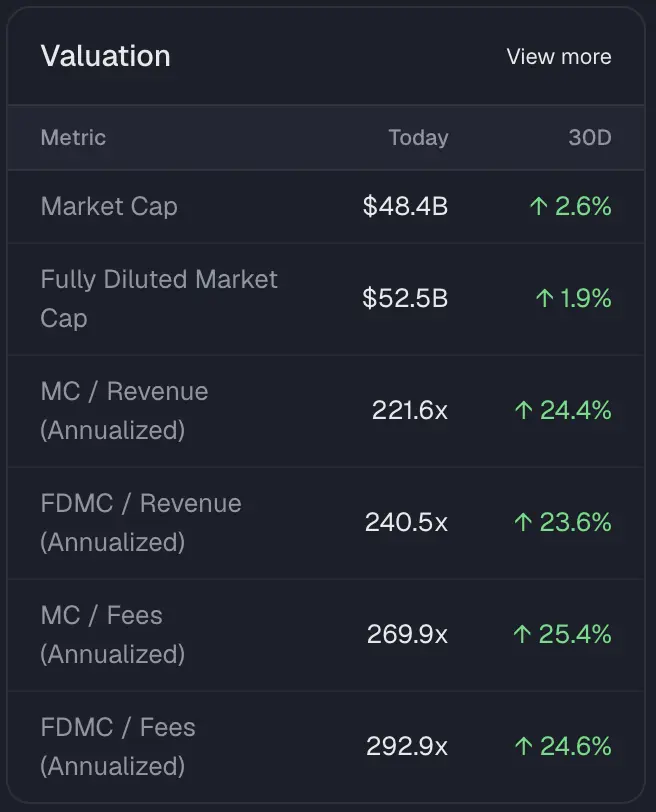Click the $52.5B fully diluted value

tap(405, 299)
